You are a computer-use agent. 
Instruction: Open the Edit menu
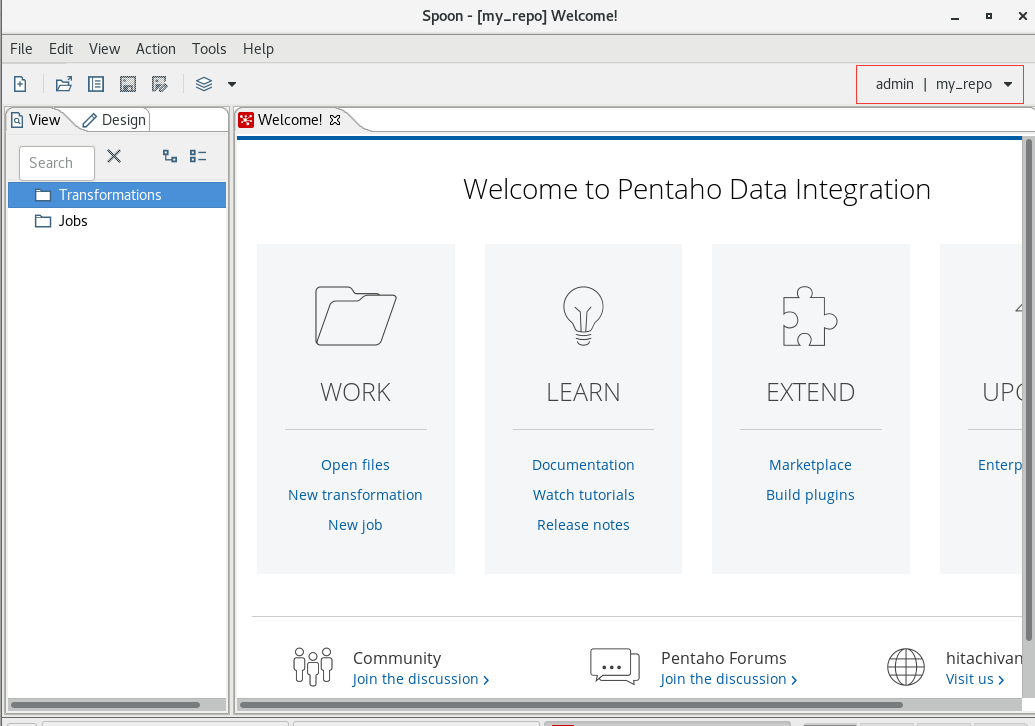(x=61, y=49)
